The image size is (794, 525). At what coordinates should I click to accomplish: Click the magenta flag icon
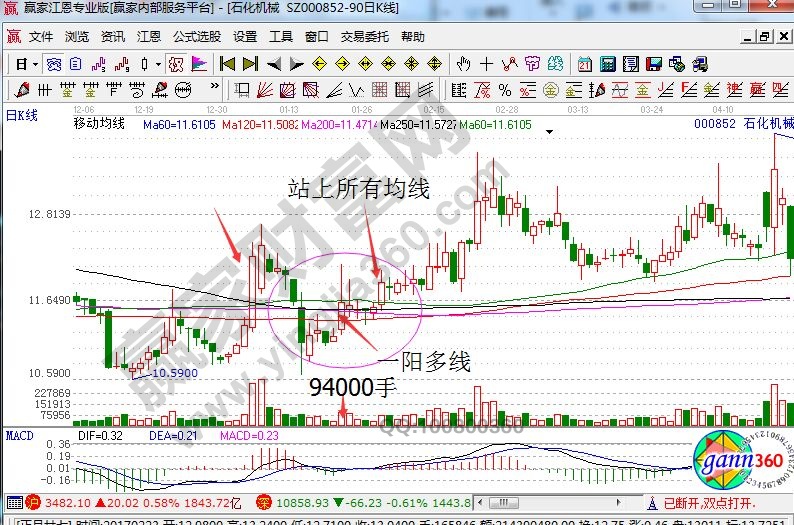(199, 64)
